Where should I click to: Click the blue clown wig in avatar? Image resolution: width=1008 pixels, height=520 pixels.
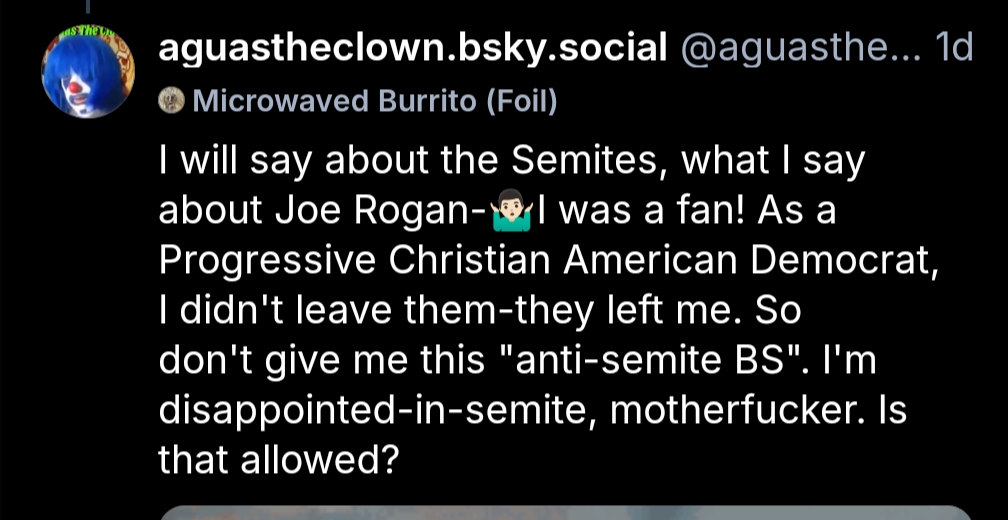[x=68, y=60]
